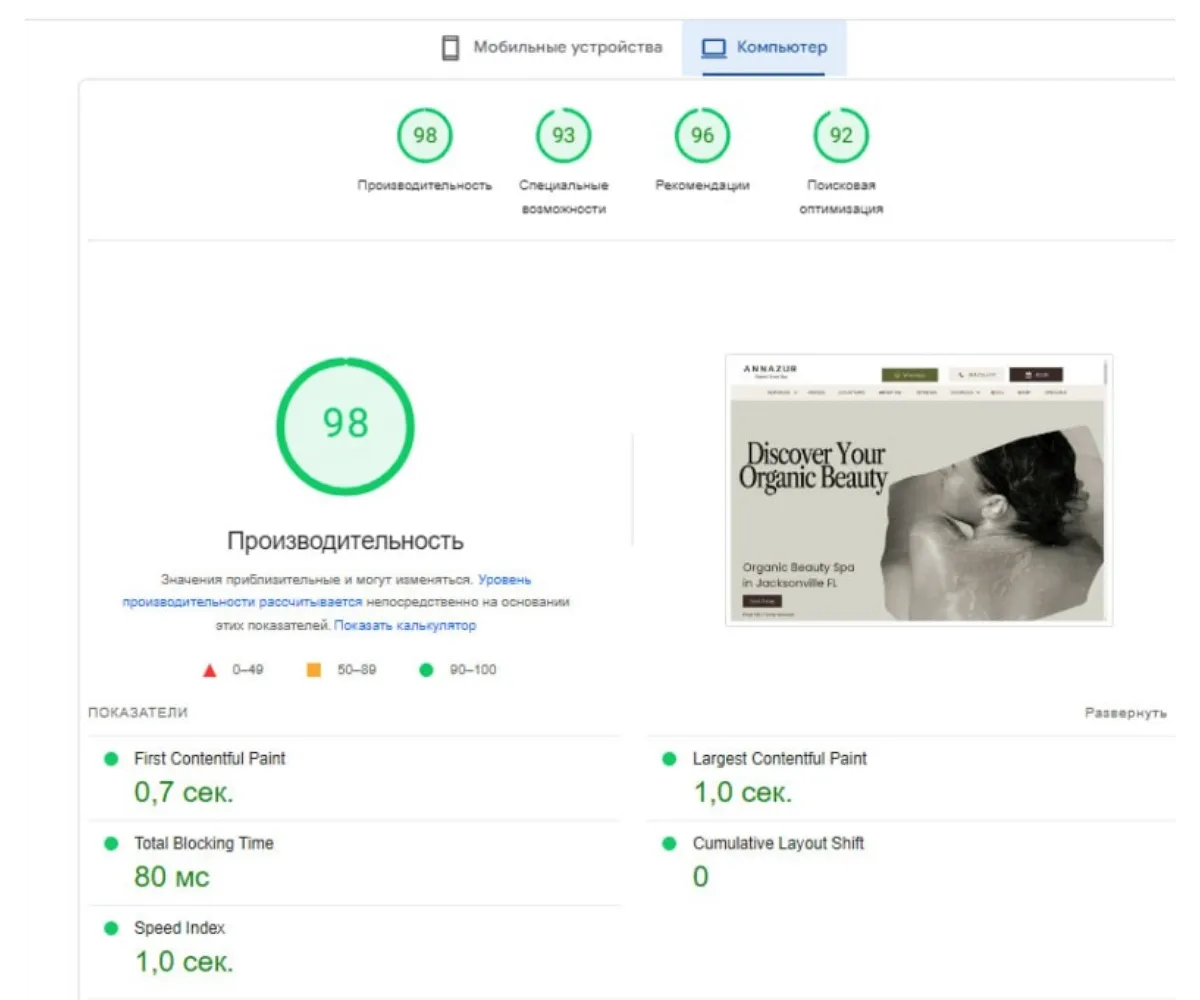Switch to the Компьютер tab label
Image resolution: width=1200 pixels, height=1000 pixels.
(x=781, y=47)
